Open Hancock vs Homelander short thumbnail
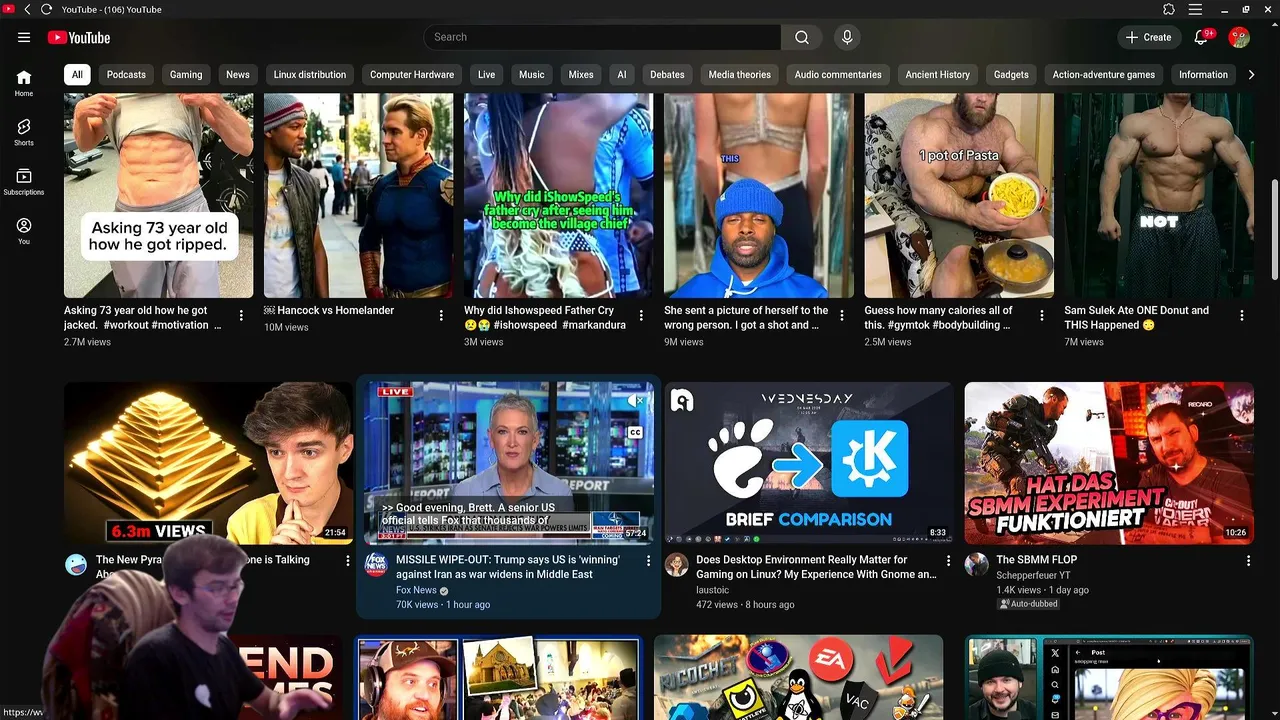This screenshot has height=720, width=1280. point(358,195)
